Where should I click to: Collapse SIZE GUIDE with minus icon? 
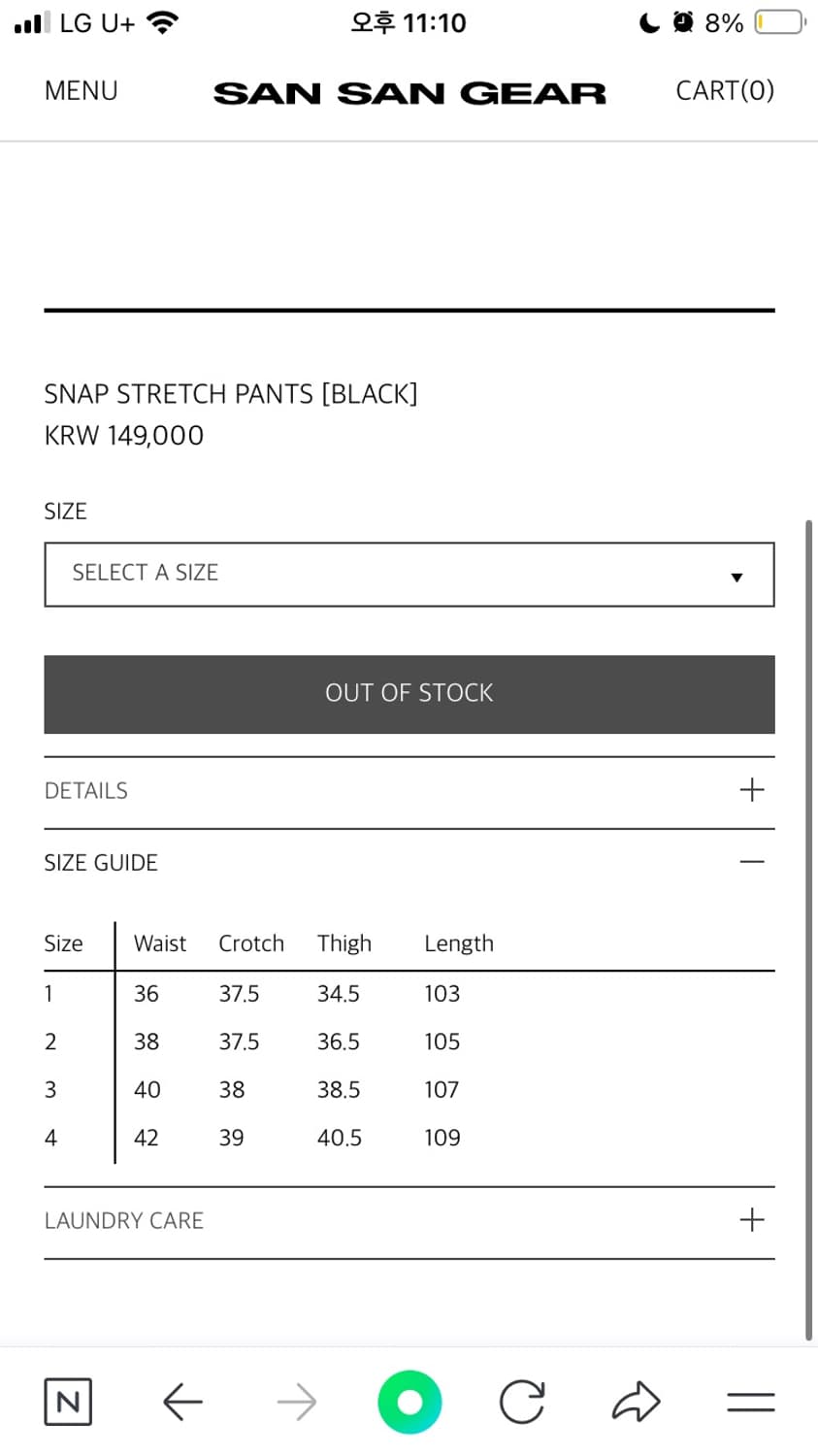coord(752,862)
